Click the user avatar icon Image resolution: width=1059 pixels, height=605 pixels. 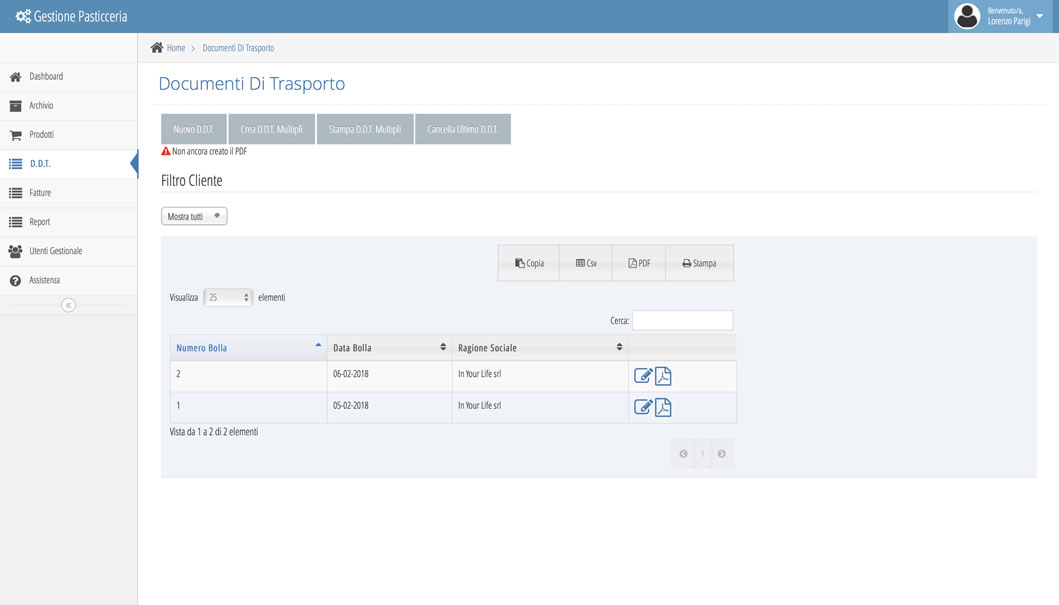coord(967,16)
